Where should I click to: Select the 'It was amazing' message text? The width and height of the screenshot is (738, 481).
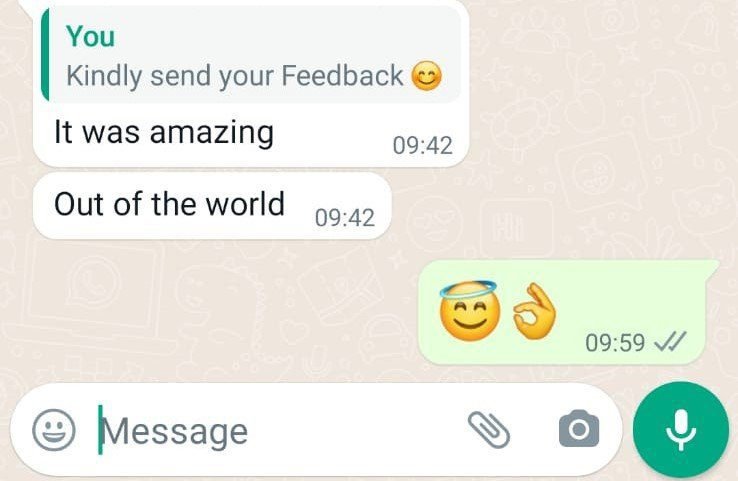[164, 132]
